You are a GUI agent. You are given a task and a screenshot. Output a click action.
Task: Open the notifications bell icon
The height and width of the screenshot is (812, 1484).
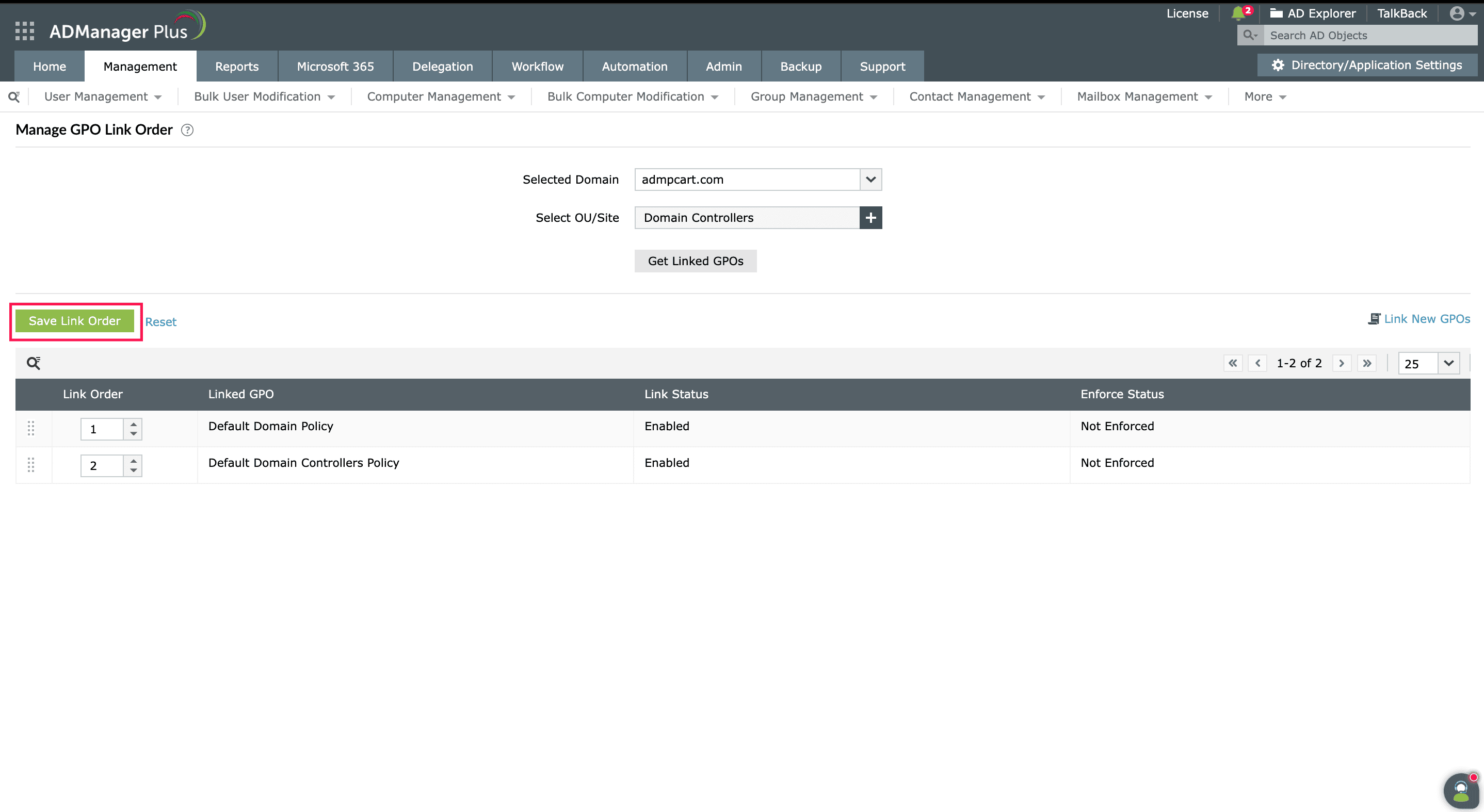1237,13
